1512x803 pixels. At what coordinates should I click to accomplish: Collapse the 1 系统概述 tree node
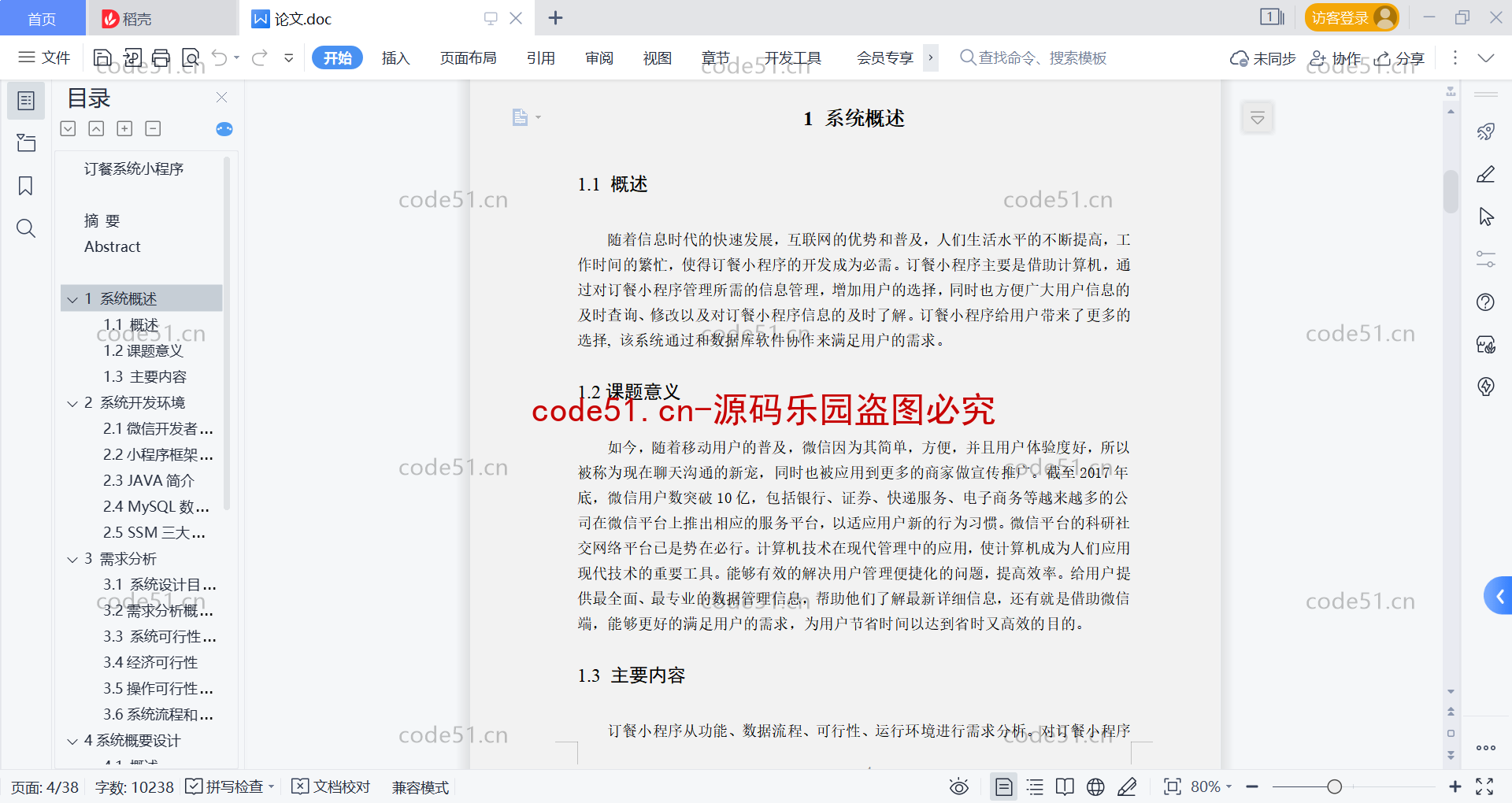72,299
